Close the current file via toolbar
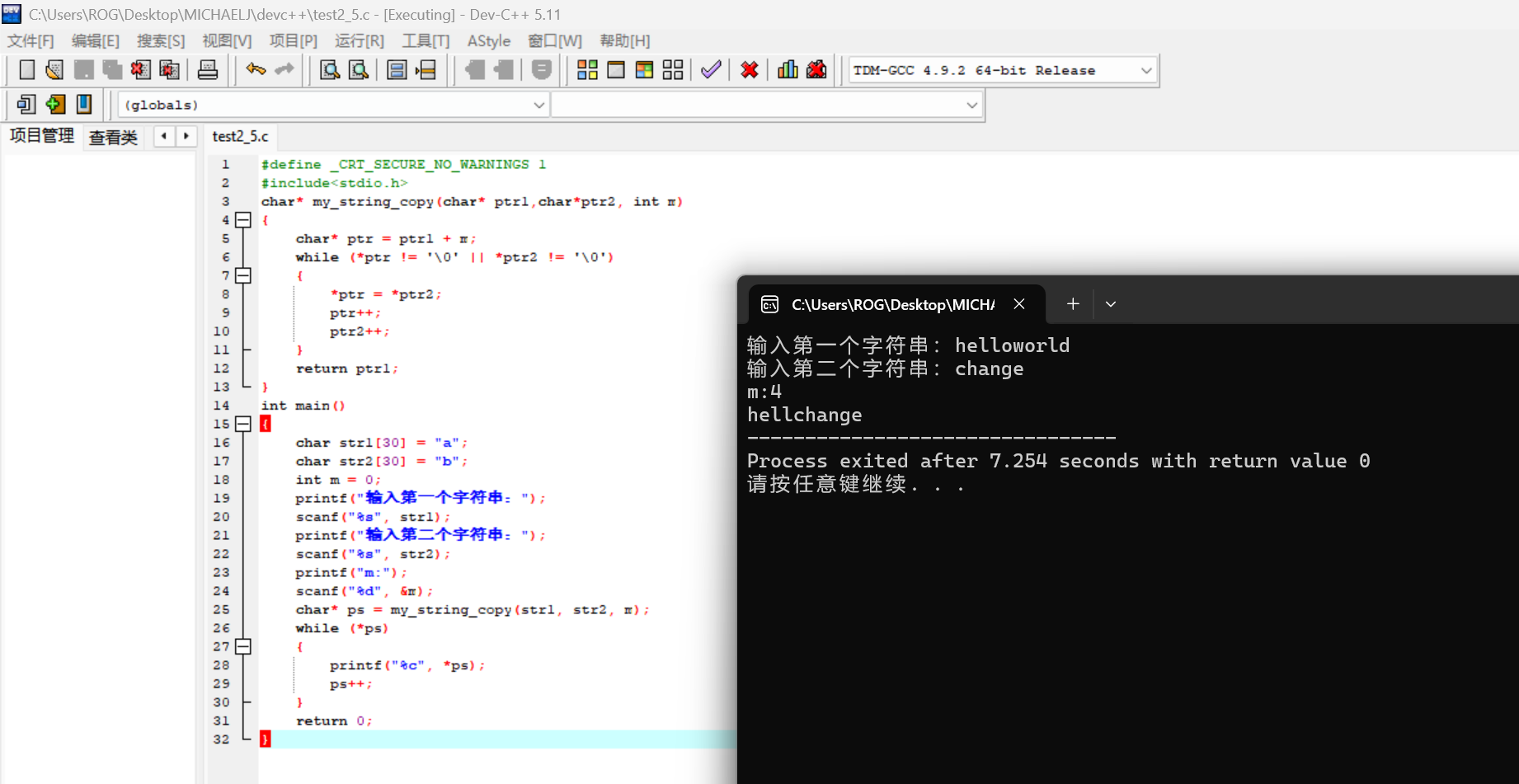The height and width of the screenshot is (784, 1519). point(140,70)
